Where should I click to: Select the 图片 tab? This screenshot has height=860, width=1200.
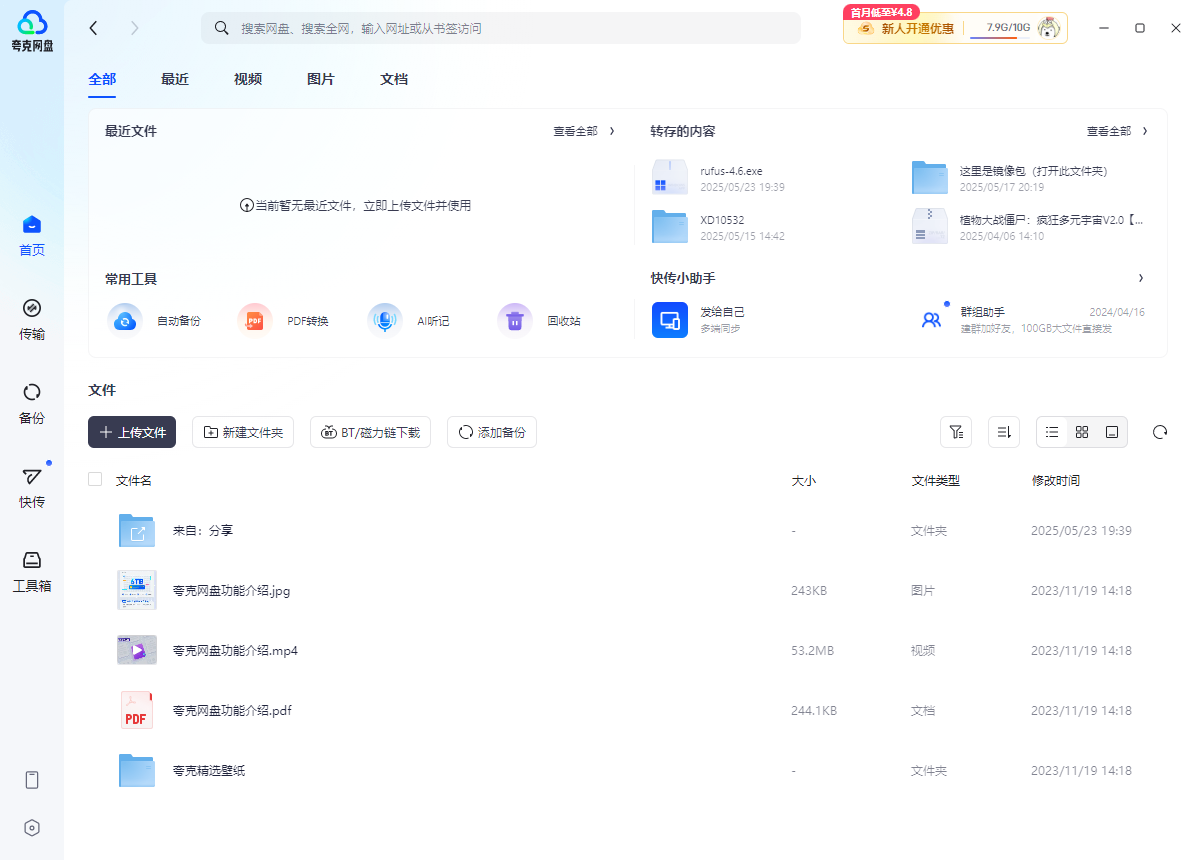tap(321, 79)
